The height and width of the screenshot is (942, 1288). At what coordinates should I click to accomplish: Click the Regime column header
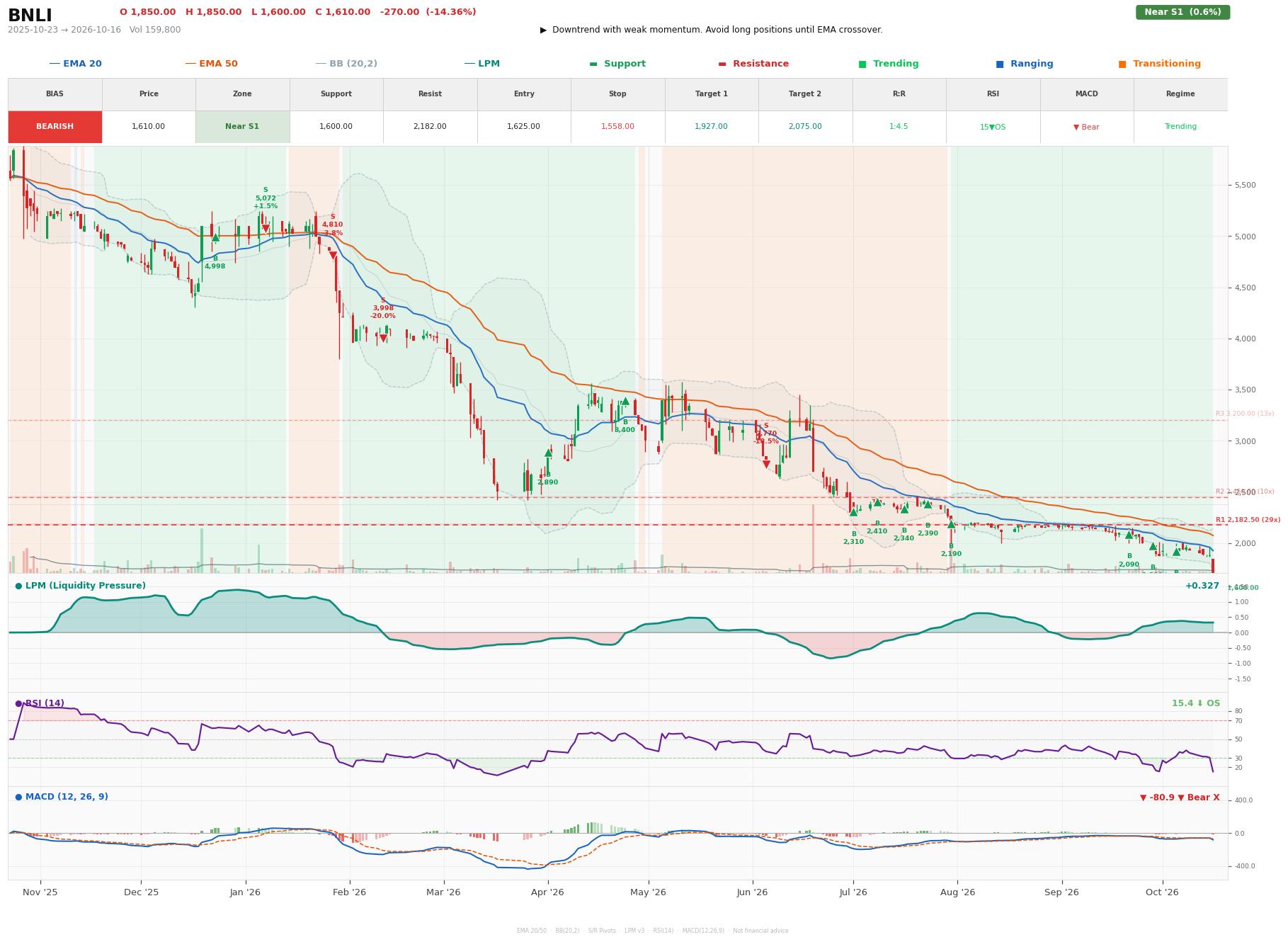(1180, 94)
